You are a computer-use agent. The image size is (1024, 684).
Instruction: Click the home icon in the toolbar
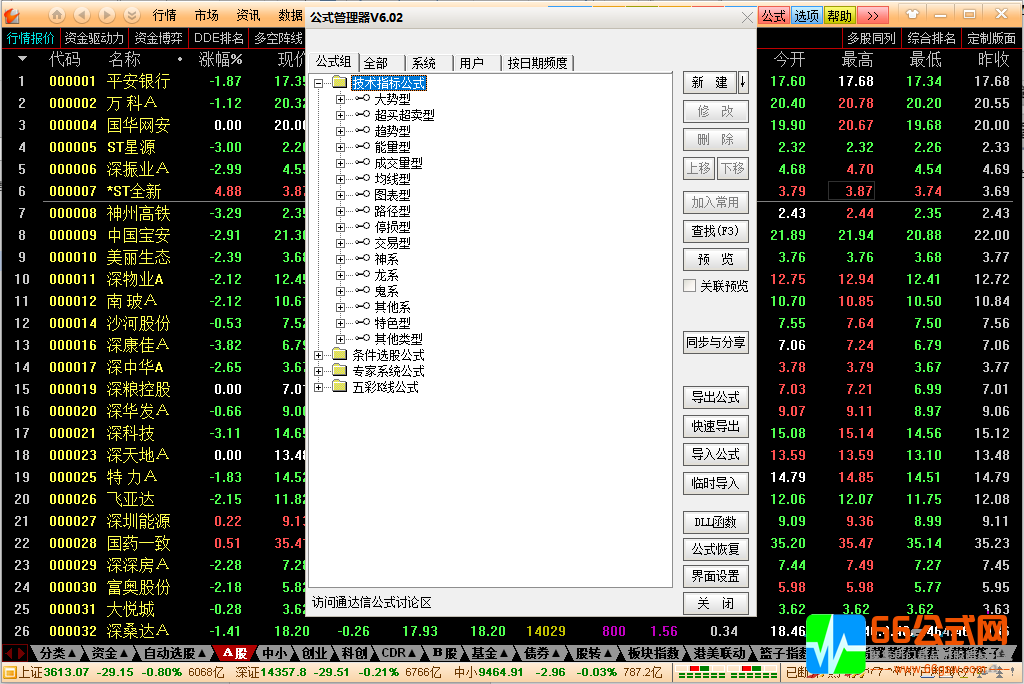coord(57,14)
